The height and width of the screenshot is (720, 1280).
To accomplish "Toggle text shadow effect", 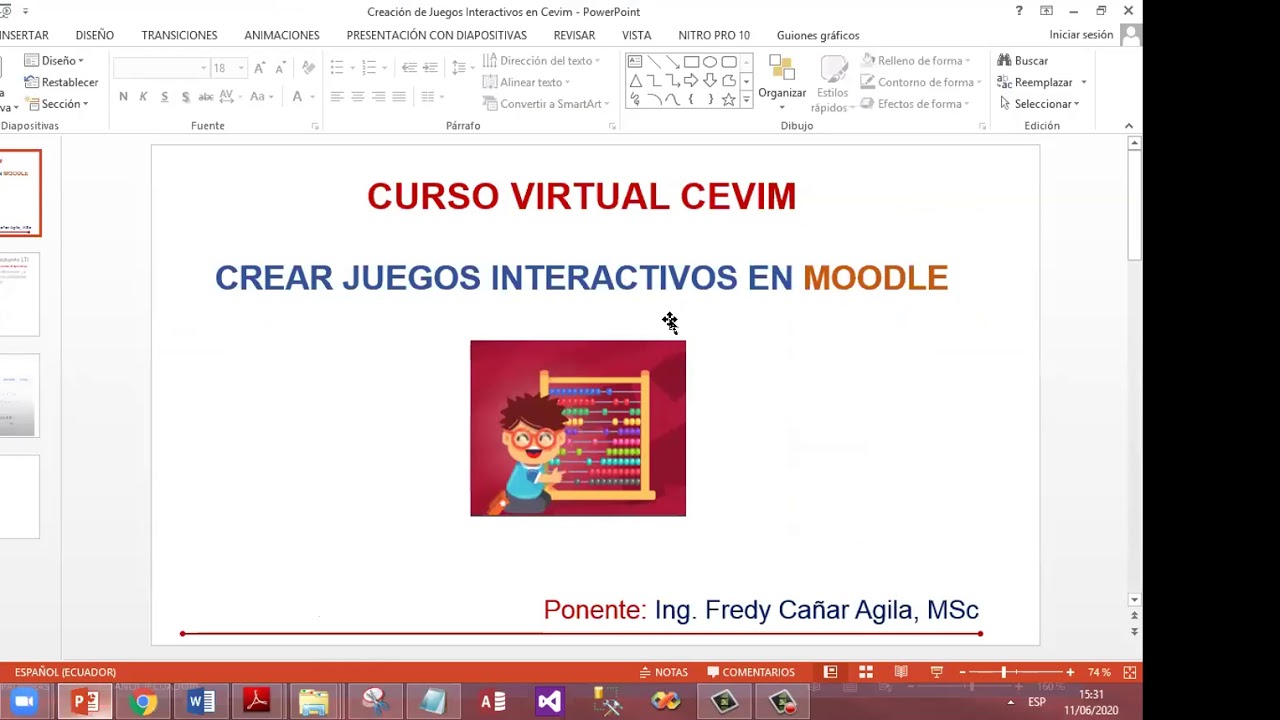I will point(185,97).
